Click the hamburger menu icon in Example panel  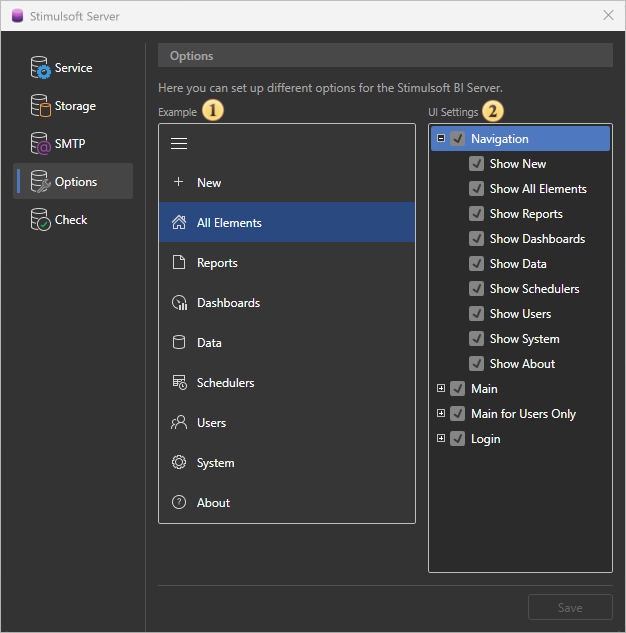(179, 143)
